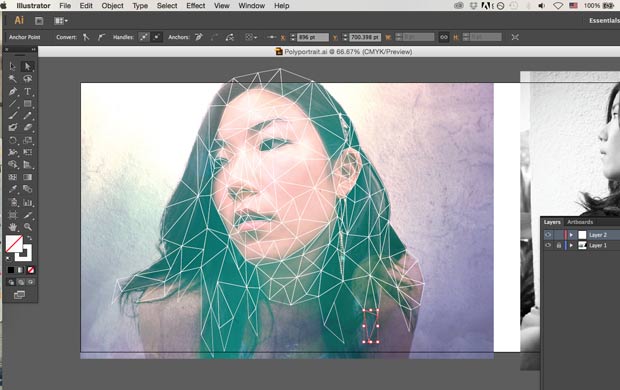Open the Effect menu

pyautogui.click(x=195, y=6)
